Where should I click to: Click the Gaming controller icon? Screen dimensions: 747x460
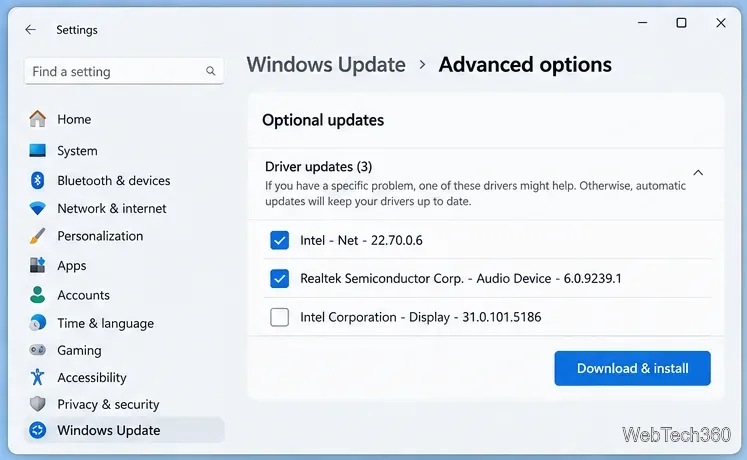coord(38,350)
